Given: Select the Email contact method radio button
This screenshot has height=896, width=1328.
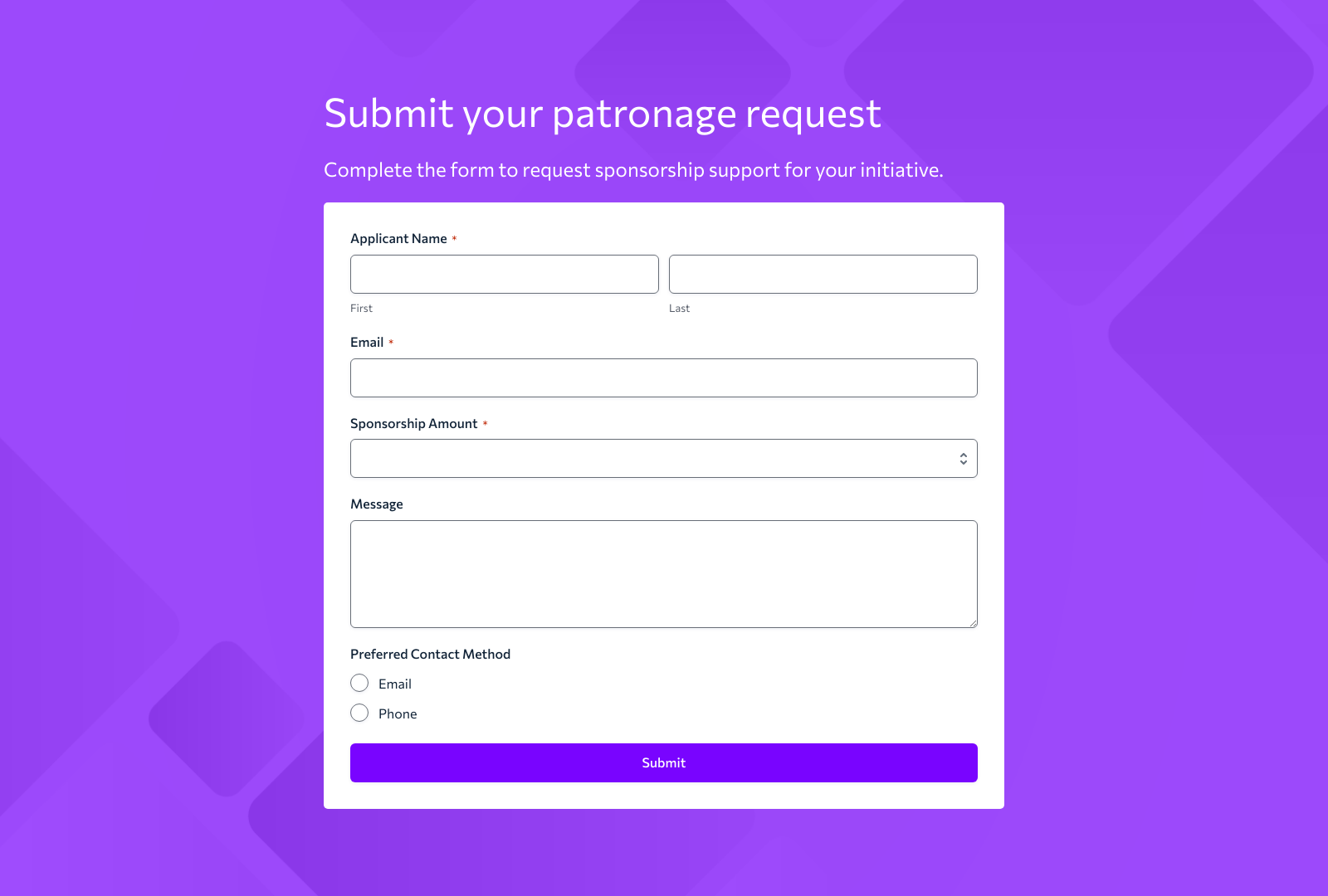Looking at the screenshot, I should point(359,683).
